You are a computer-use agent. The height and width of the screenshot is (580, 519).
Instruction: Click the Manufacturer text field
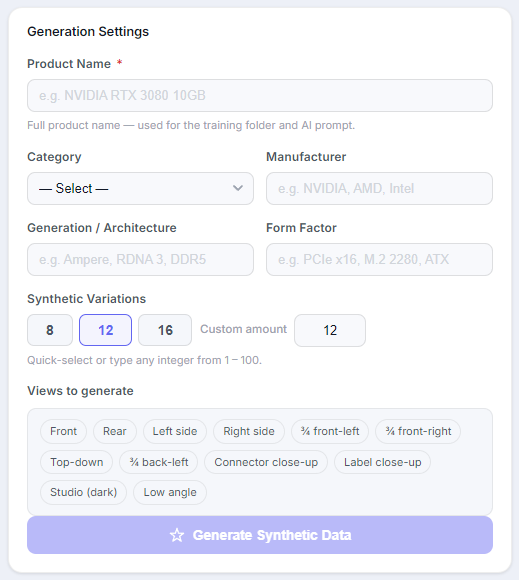point(380,188)
